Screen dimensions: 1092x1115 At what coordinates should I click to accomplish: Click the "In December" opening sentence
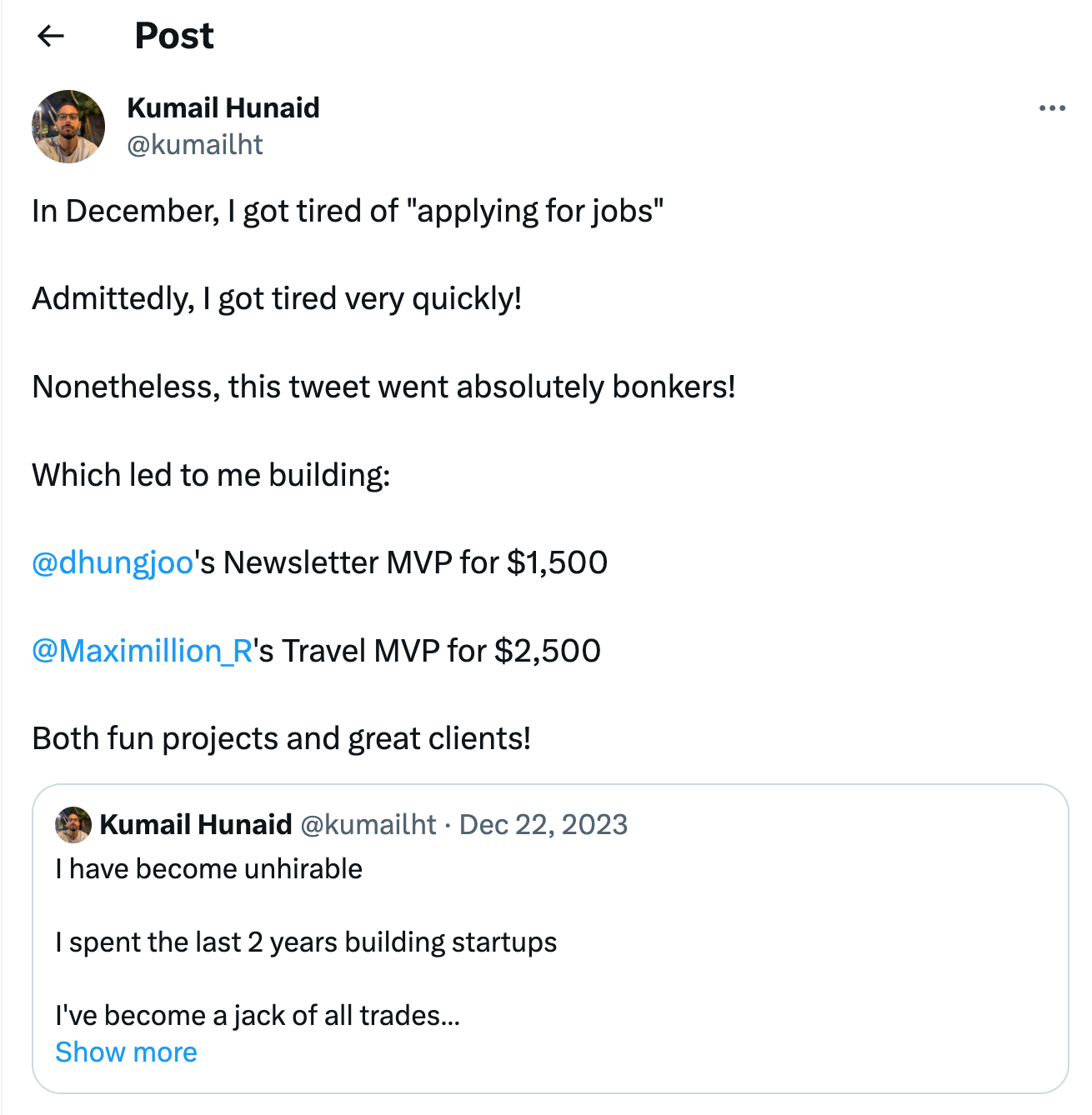click(348, 212)
